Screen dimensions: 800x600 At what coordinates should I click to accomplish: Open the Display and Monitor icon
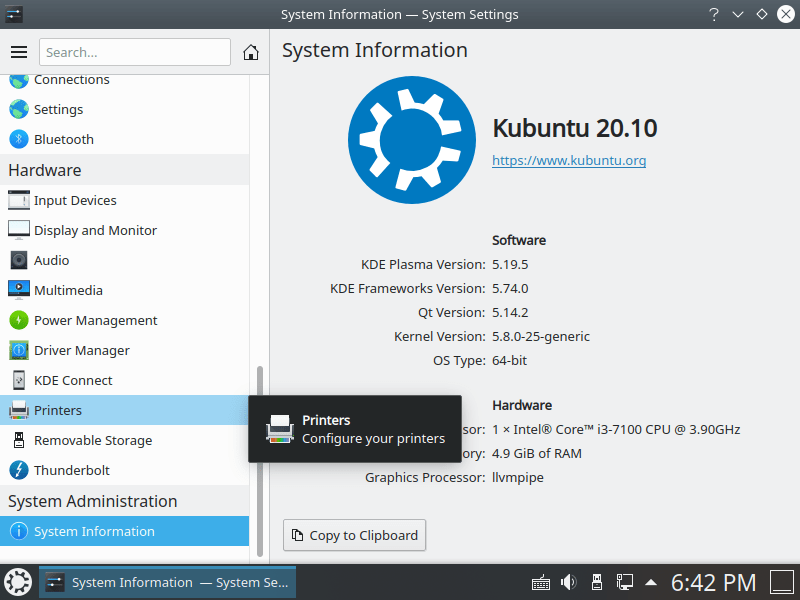(19, 230)
